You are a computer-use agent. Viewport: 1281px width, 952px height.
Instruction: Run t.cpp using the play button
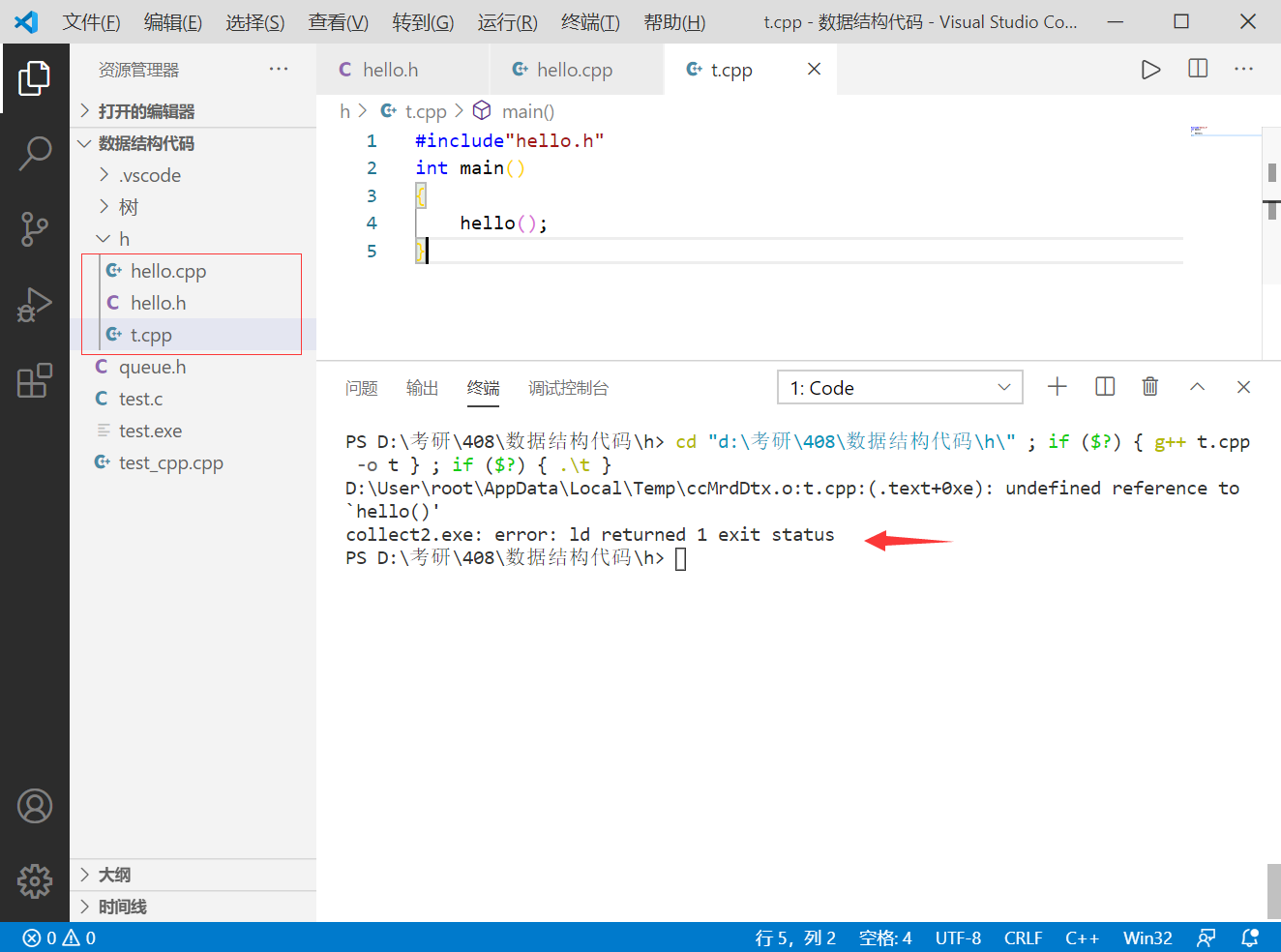tap(1150, 69)
